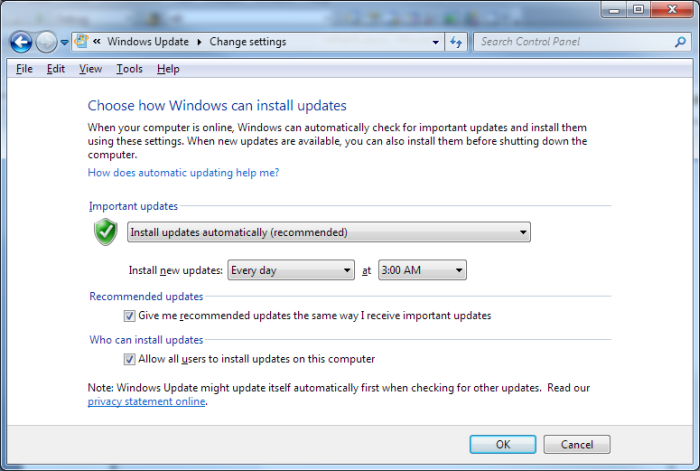This screenshot has height=471, width=700.
Task: Click the magnifier search icon
Action: pyautogui.click(x=680, y=42)
